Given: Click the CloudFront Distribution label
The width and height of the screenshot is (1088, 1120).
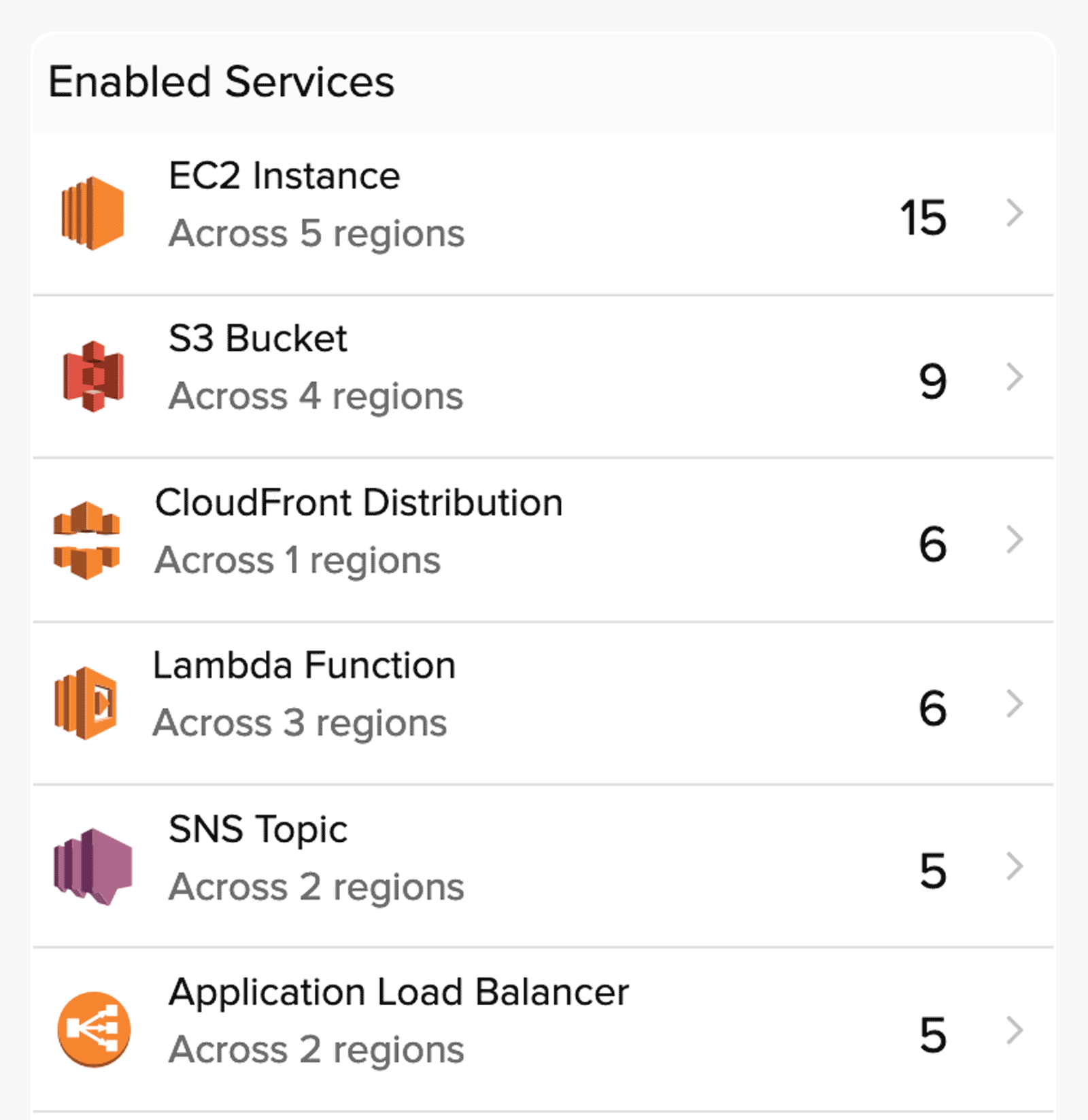Looking at the screenshot, I should (358, 503).
